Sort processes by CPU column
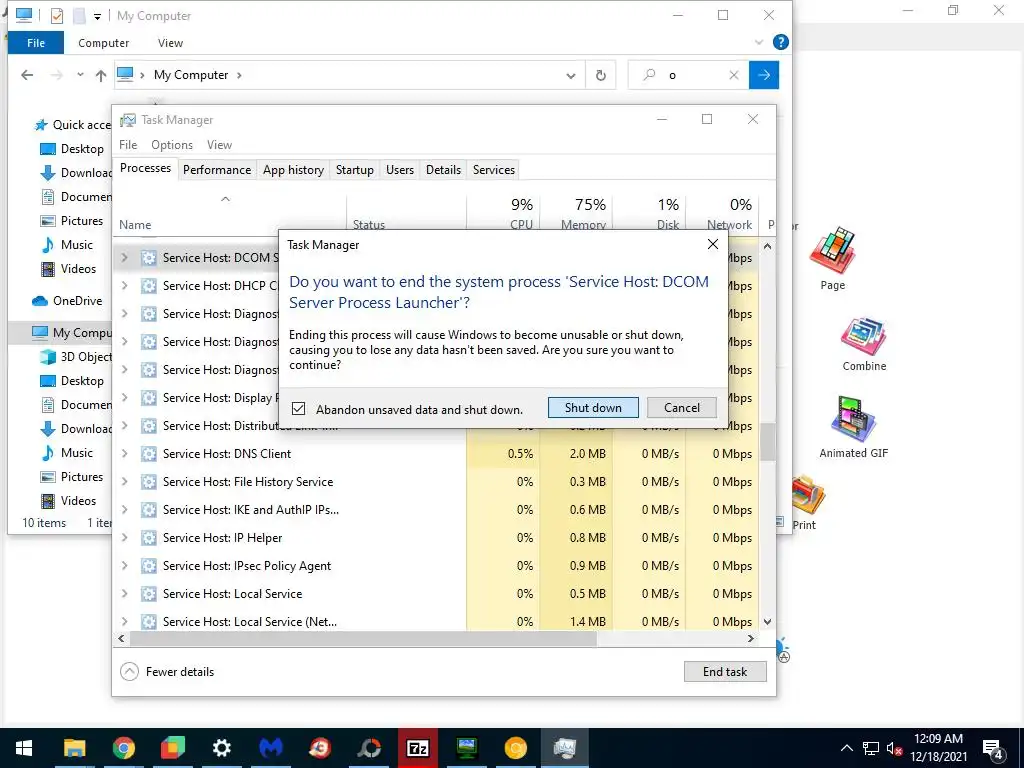This screenshot has width=1024, height=768. 504,213
